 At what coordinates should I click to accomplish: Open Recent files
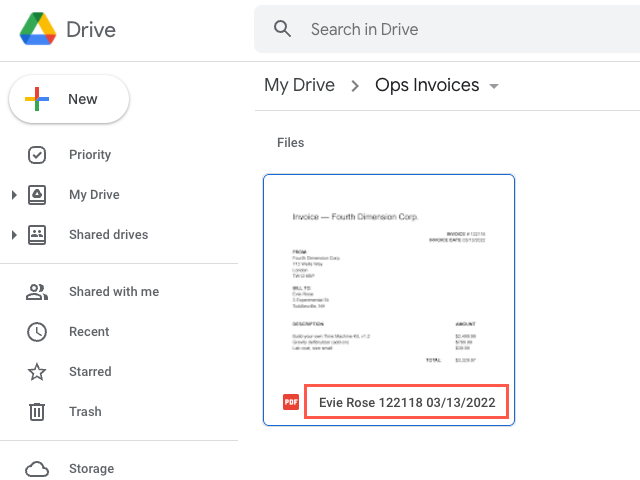[89, 331]
